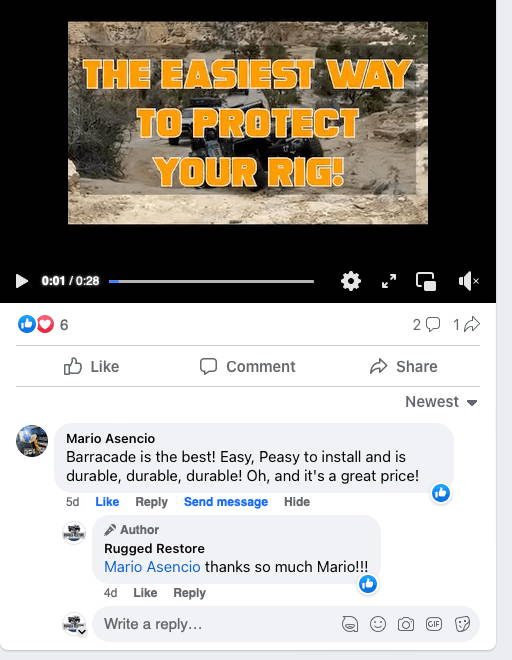Play the video
This screenshot has height=660, width=512.
22,281
